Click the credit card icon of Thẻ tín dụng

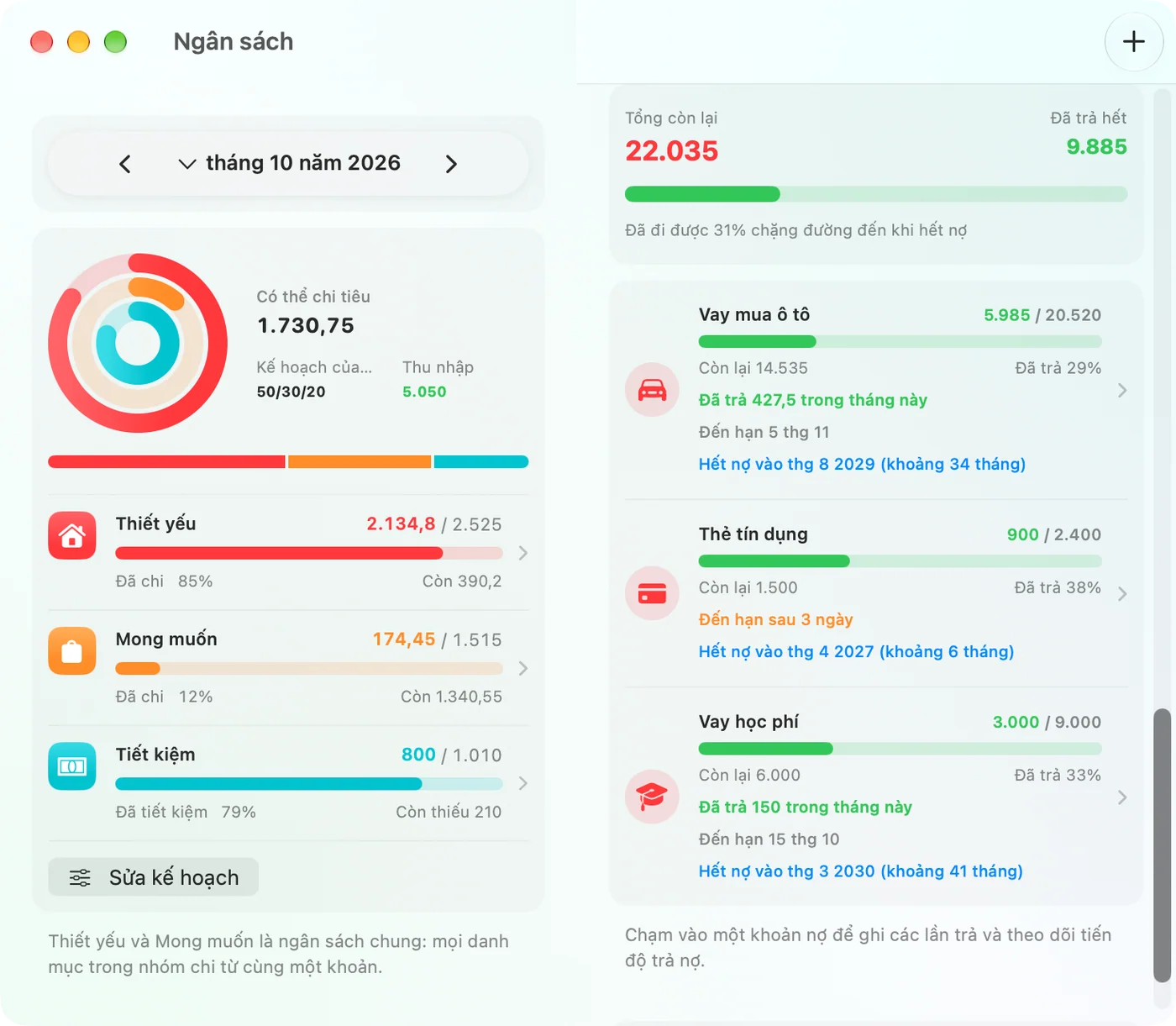(652, 593)
